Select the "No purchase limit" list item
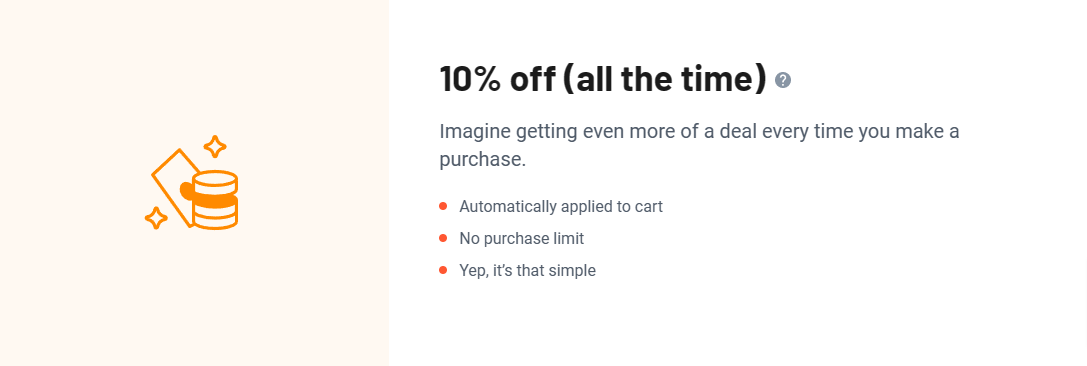This screenshot has width=1087, height=366. tap(521, 239)
